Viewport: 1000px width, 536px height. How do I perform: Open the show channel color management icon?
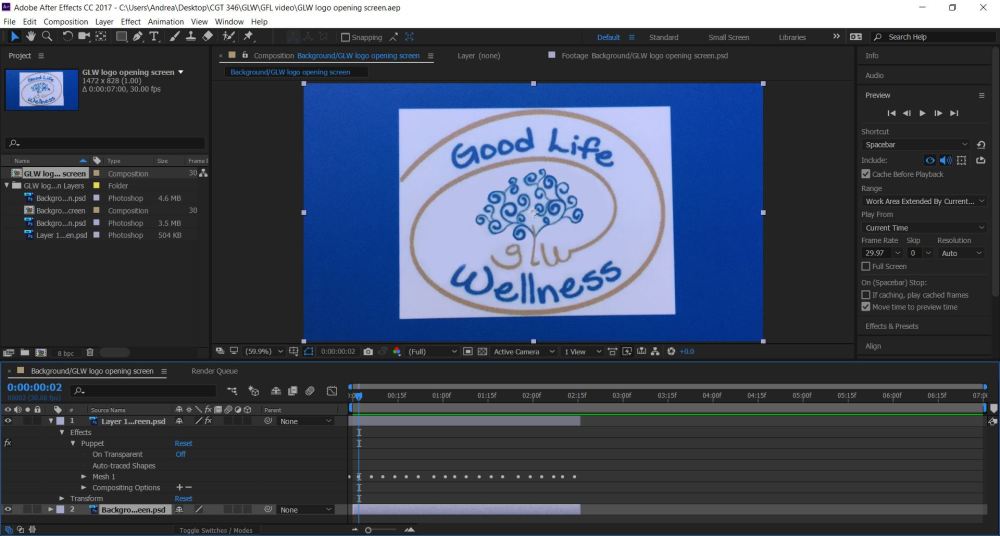coord(397,352)
